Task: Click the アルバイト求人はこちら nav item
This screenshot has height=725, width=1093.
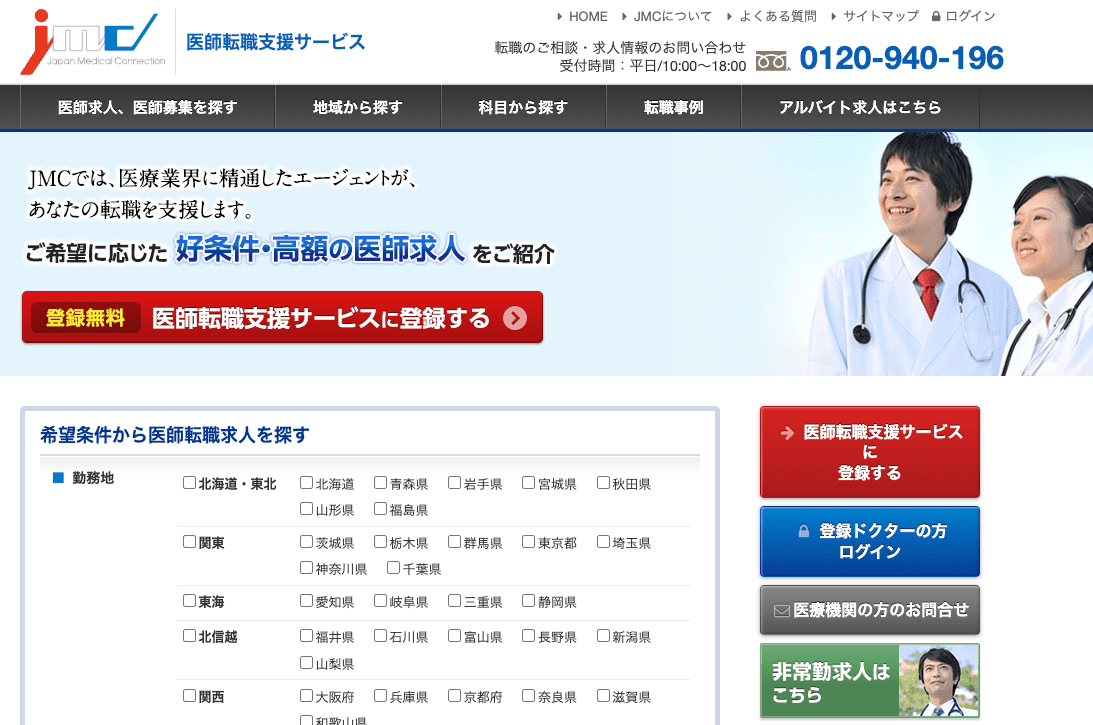Action: coord(860,108)
